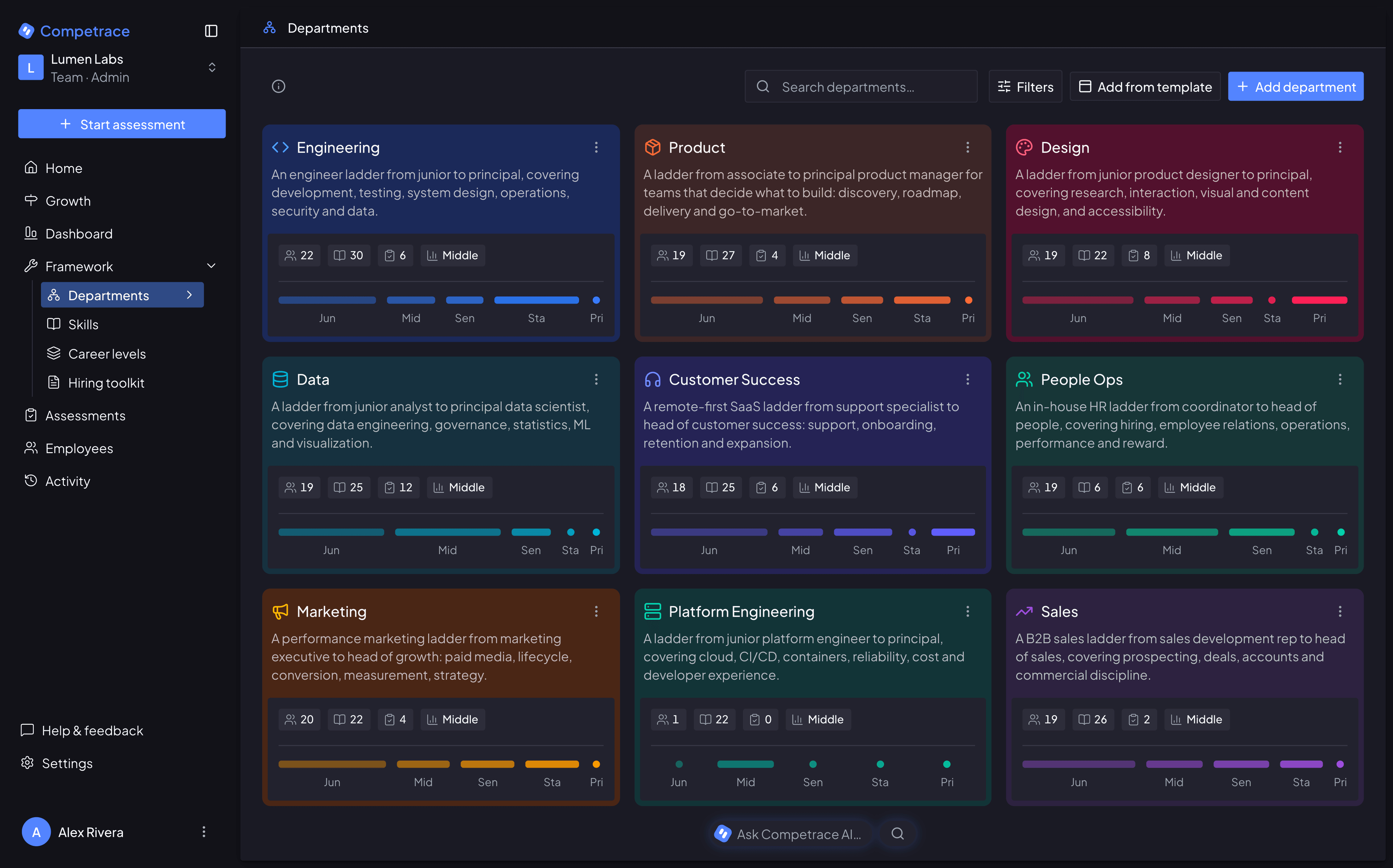Viewport: 1393px width, 868px height.
Task: Open Data card three-dot menu
Action: coord(596,380)
